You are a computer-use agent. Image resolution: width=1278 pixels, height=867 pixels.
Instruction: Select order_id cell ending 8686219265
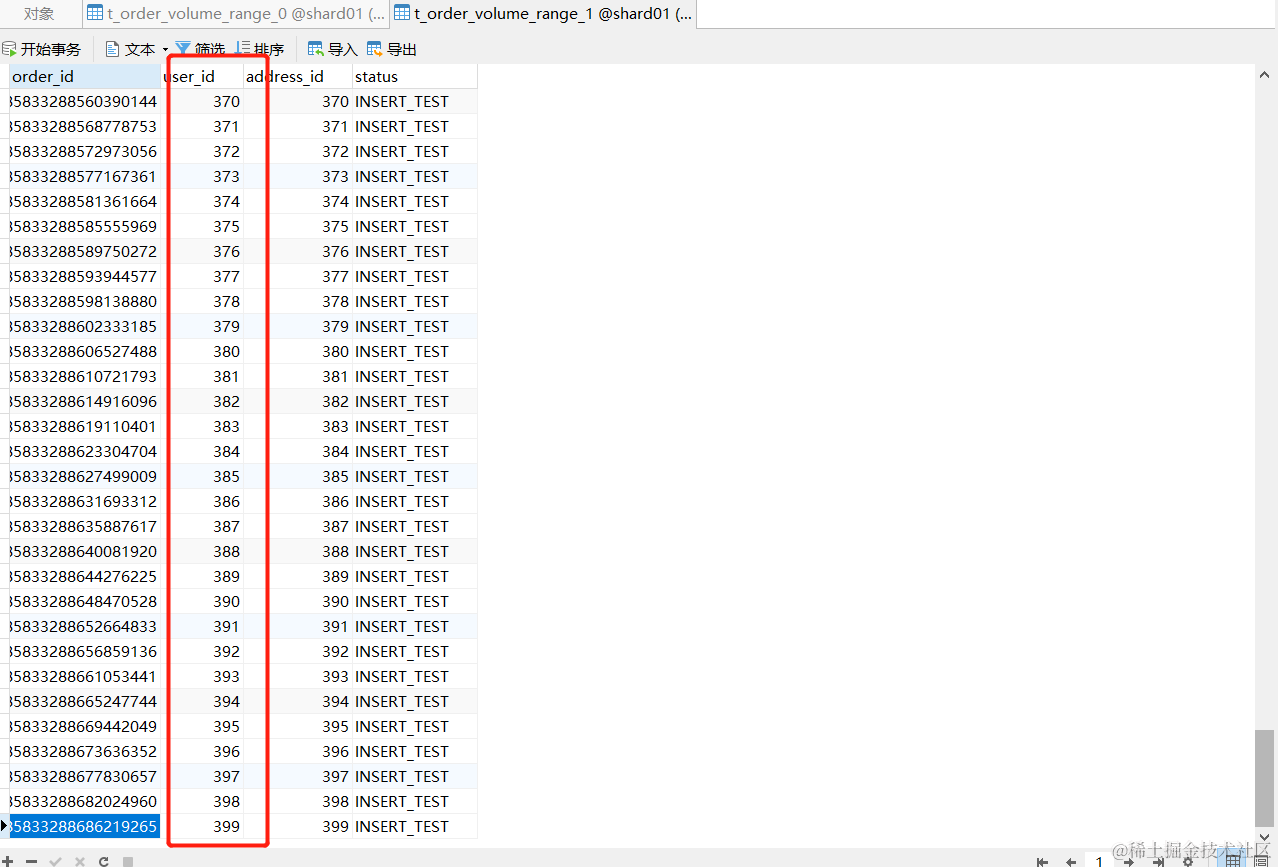(x=85, y=826)
